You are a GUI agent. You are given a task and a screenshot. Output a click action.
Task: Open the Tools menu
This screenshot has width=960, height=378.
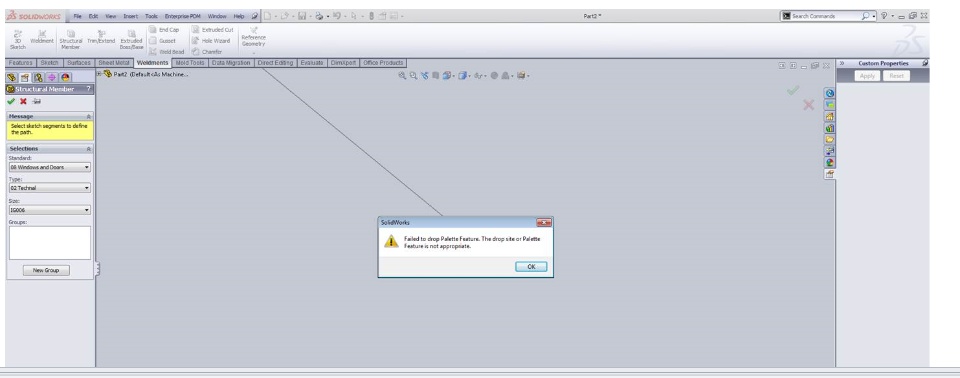click(151, 16)
